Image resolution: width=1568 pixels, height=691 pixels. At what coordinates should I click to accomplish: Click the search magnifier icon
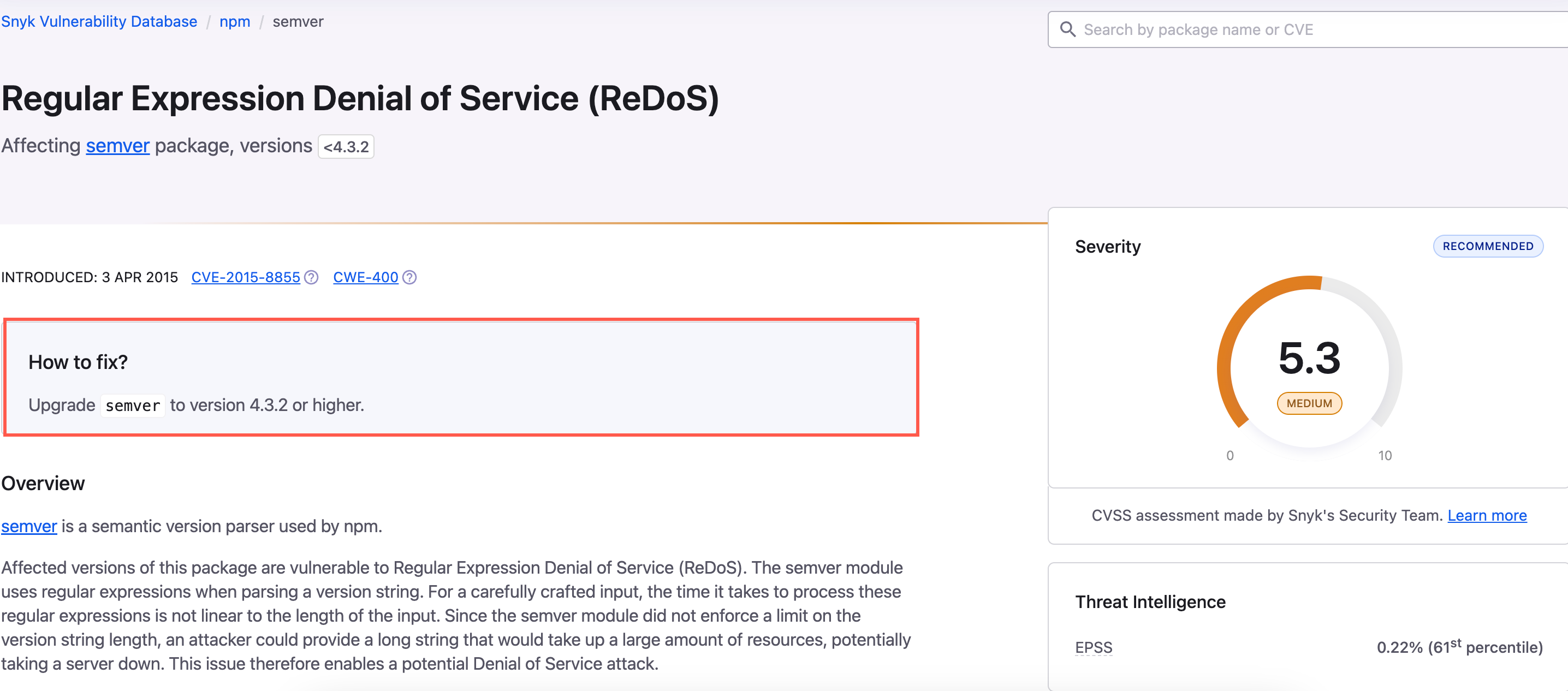1068,29
